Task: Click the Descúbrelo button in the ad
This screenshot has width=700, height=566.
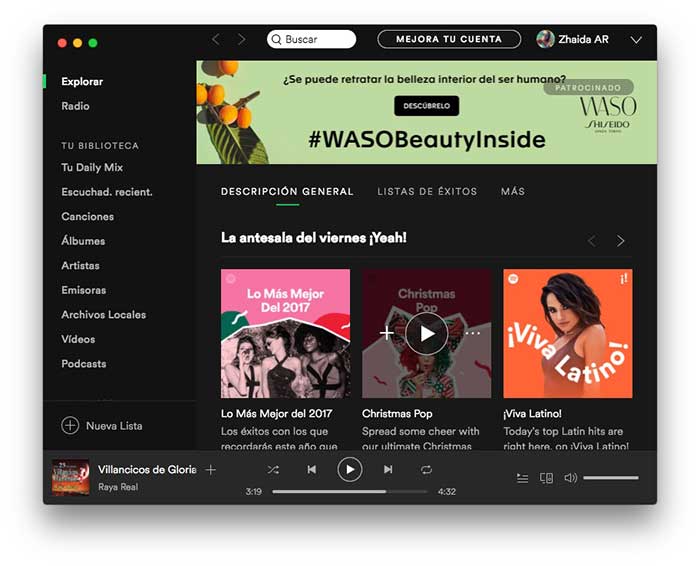Action: 426,106
